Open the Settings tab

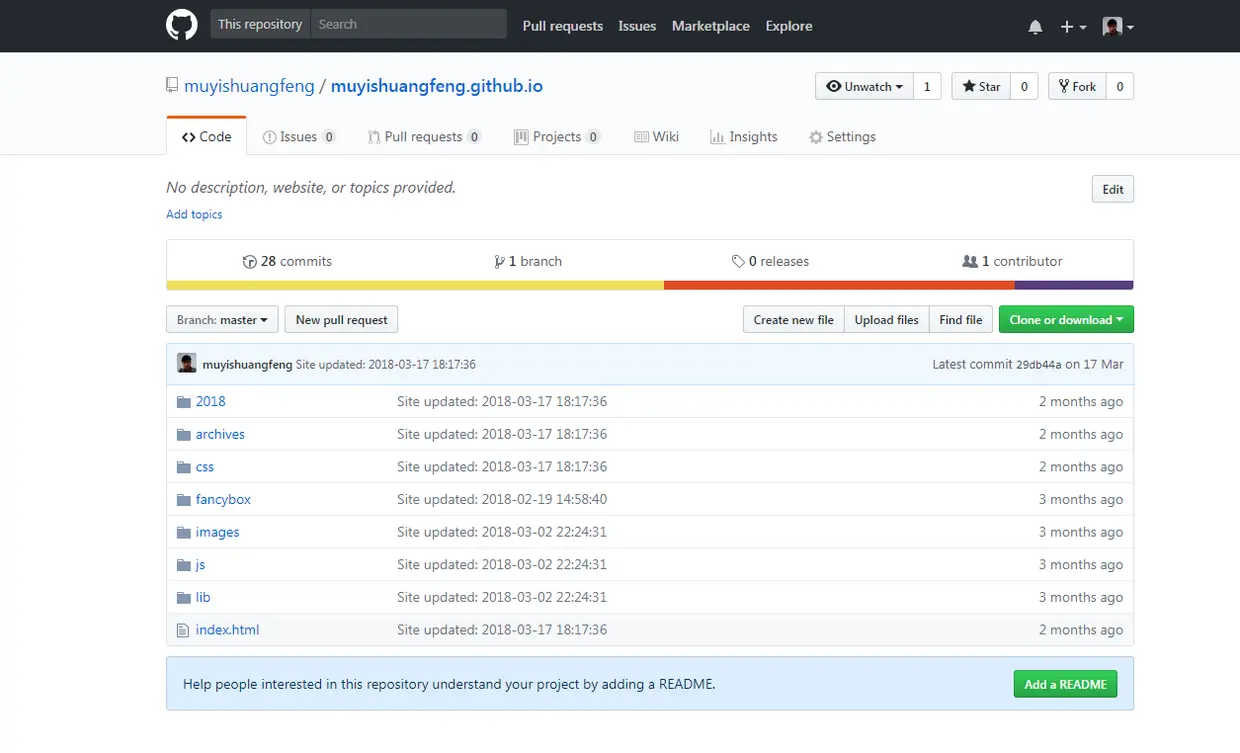point(842,137)
